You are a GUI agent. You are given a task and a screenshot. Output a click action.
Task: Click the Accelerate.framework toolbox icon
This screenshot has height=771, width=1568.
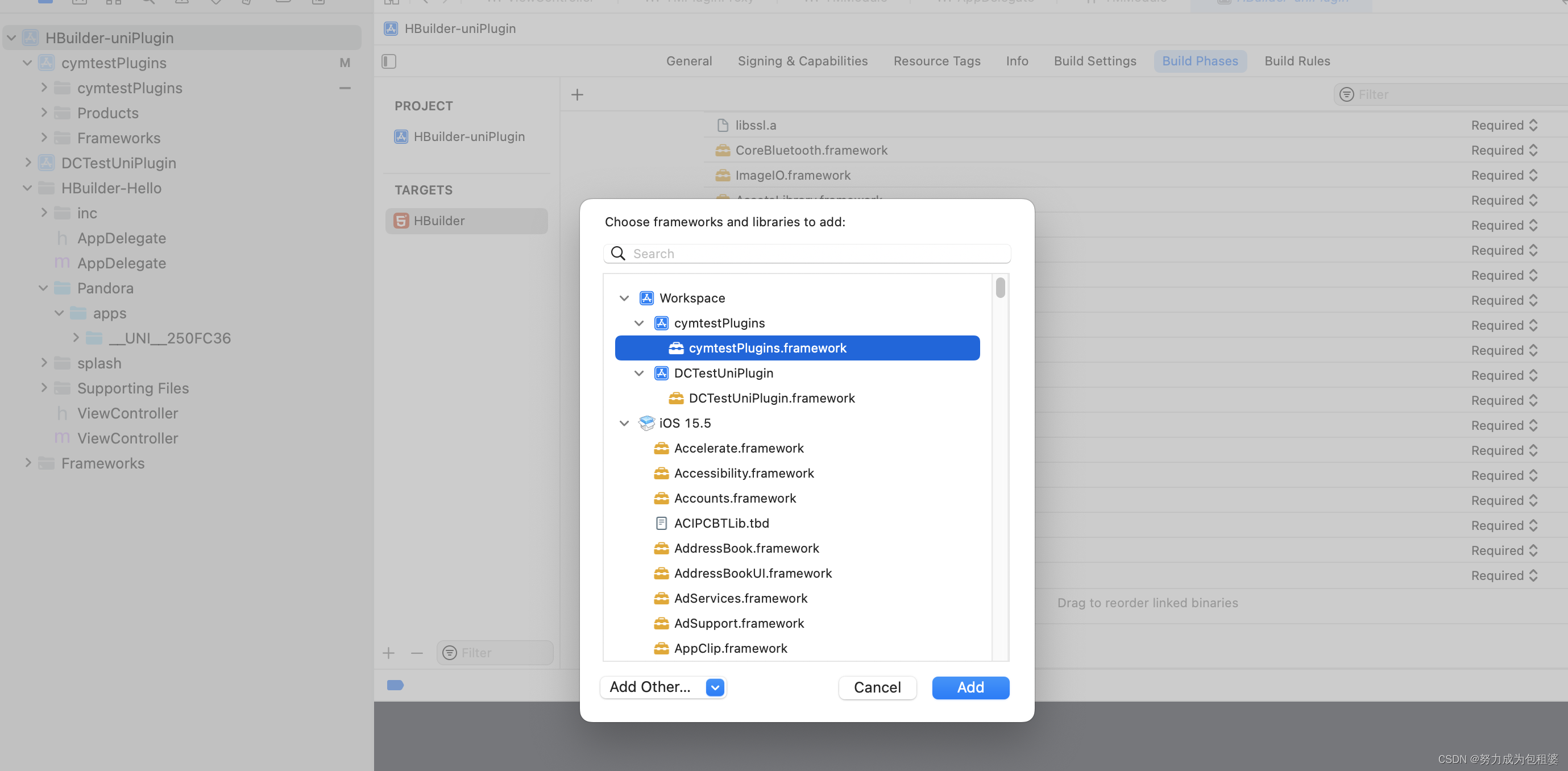click(661, 449)
